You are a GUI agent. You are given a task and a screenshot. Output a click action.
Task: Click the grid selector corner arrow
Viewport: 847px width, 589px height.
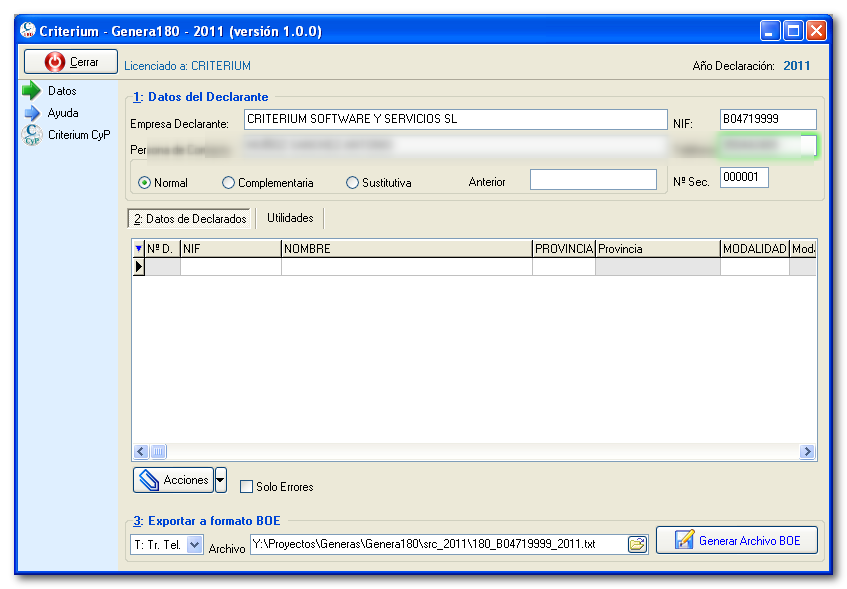click(138, 249)
